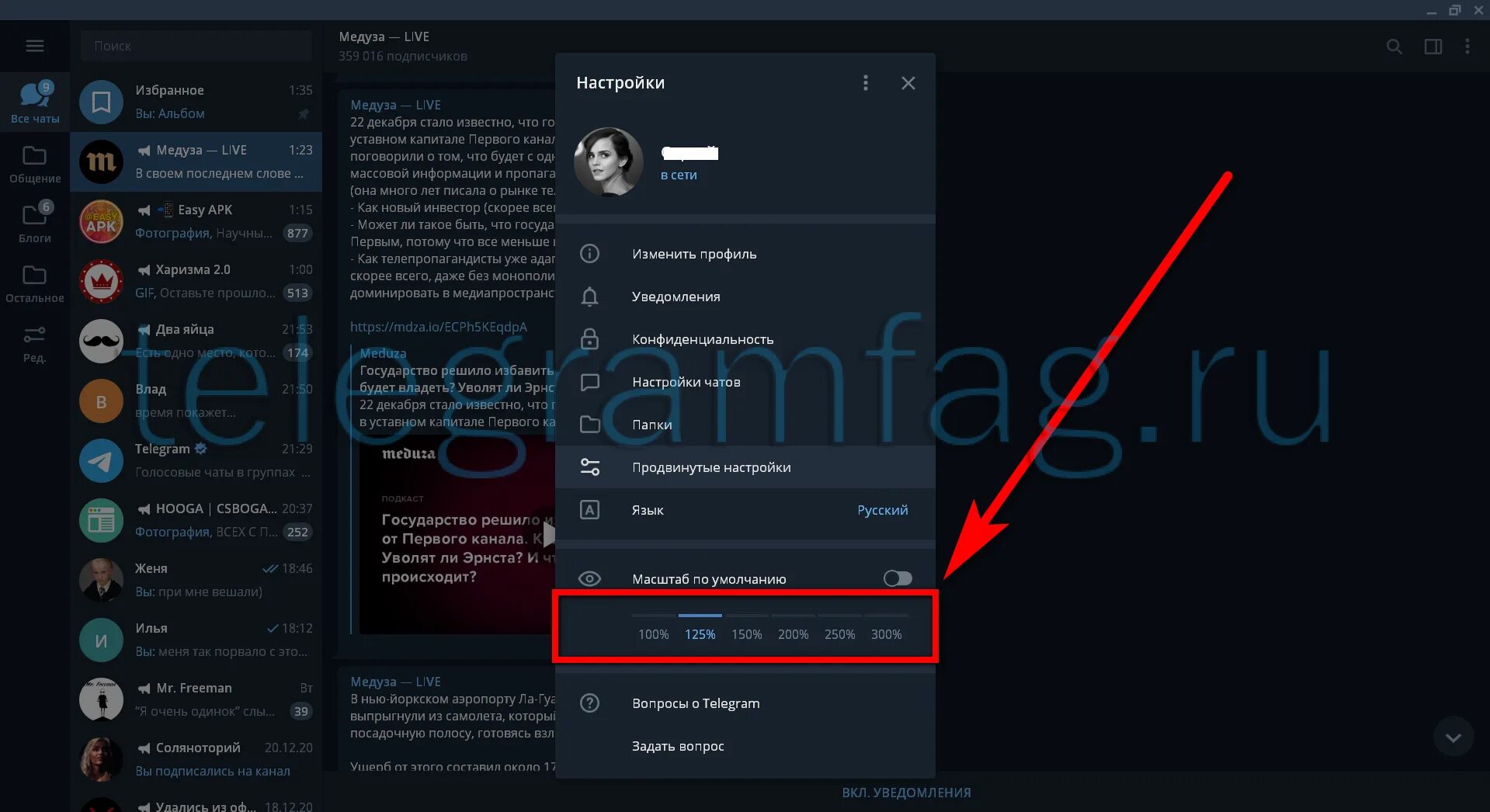This screenshot has width=1490, height=812.
Task: Open the Харизма 2.0 channel
Action: (x=196, y=281)
